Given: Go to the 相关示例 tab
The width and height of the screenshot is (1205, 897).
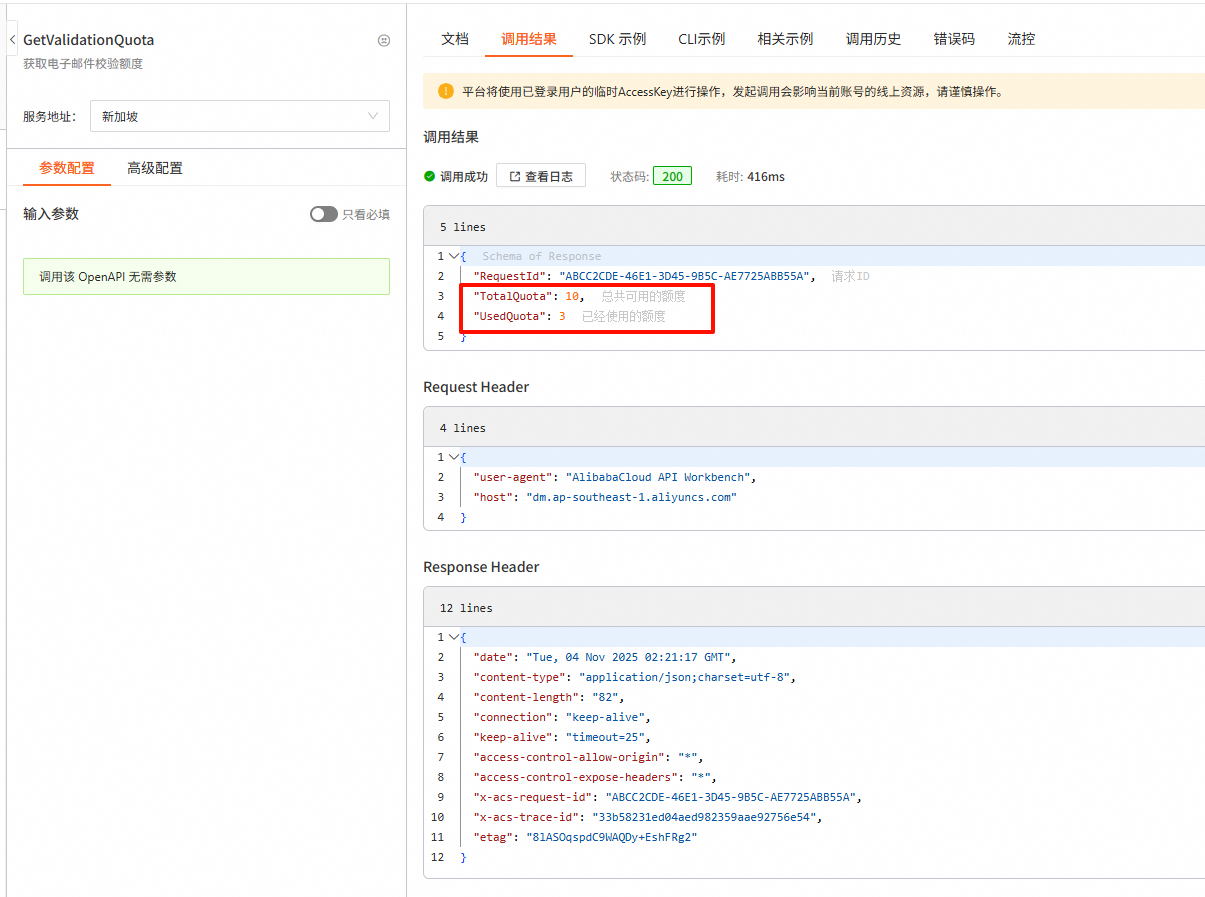Looking at the screenshot, I should pyautogui.click(x=785, y=39).
